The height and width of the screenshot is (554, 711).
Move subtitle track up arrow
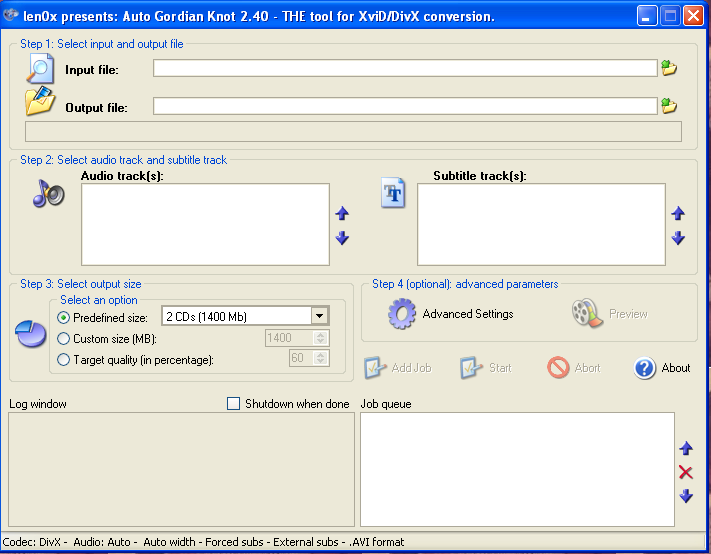[678, 213]
